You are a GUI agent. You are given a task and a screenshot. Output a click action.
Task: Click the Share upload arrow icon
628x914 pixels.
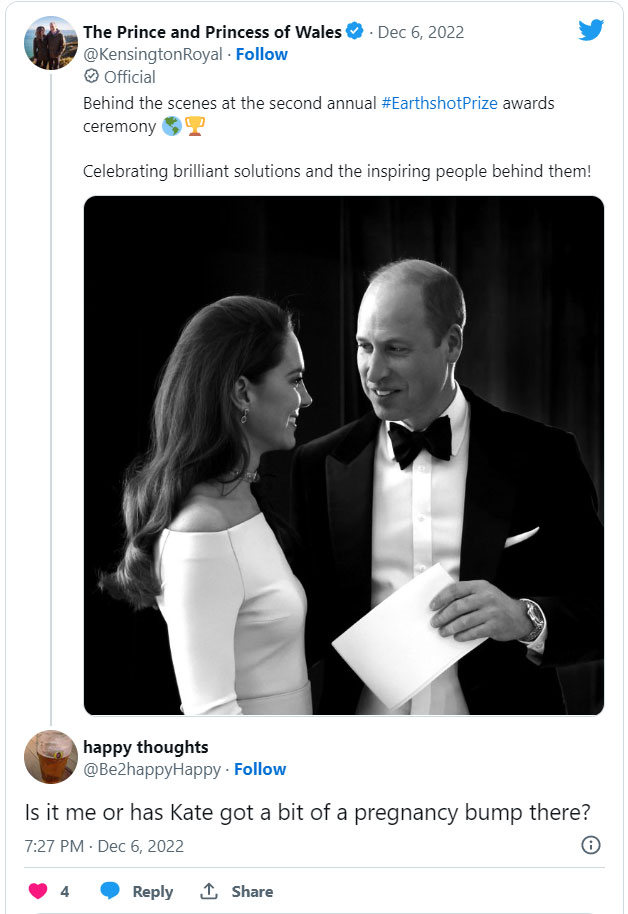(209, 891)
